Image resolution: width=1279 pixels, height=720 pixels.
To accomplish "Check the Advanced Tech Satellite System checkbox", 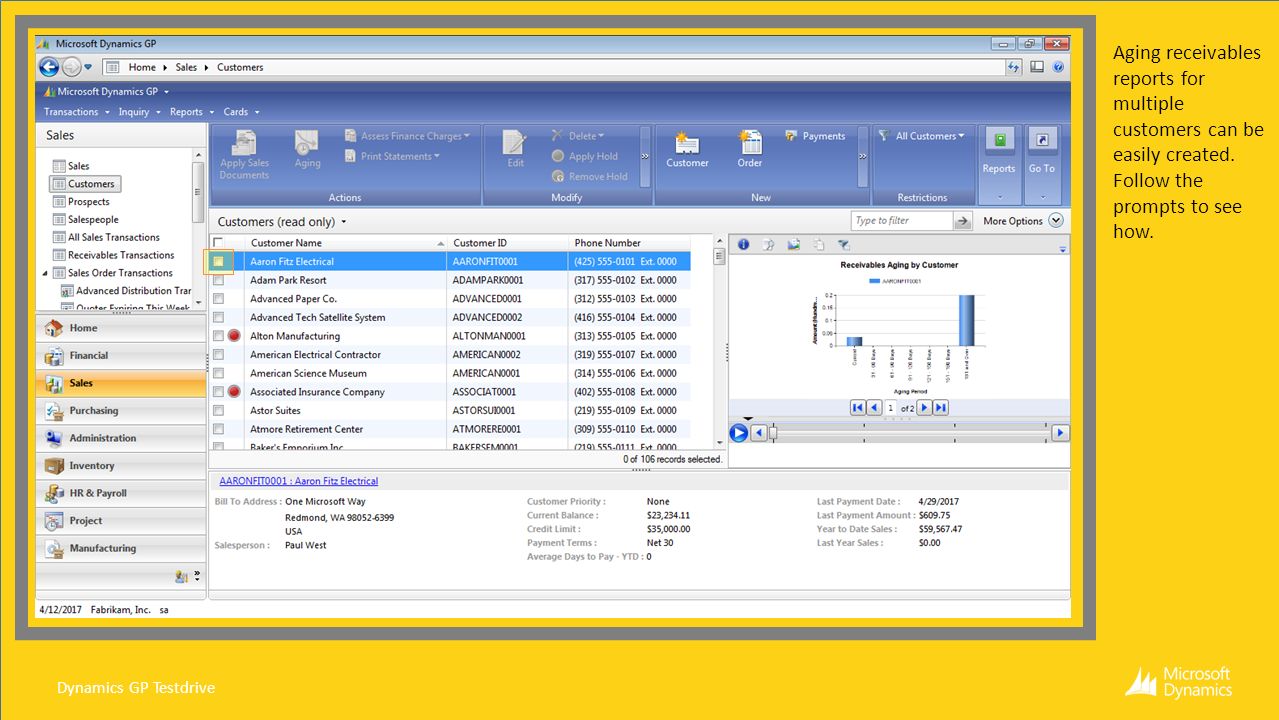I will pos(218,317).
